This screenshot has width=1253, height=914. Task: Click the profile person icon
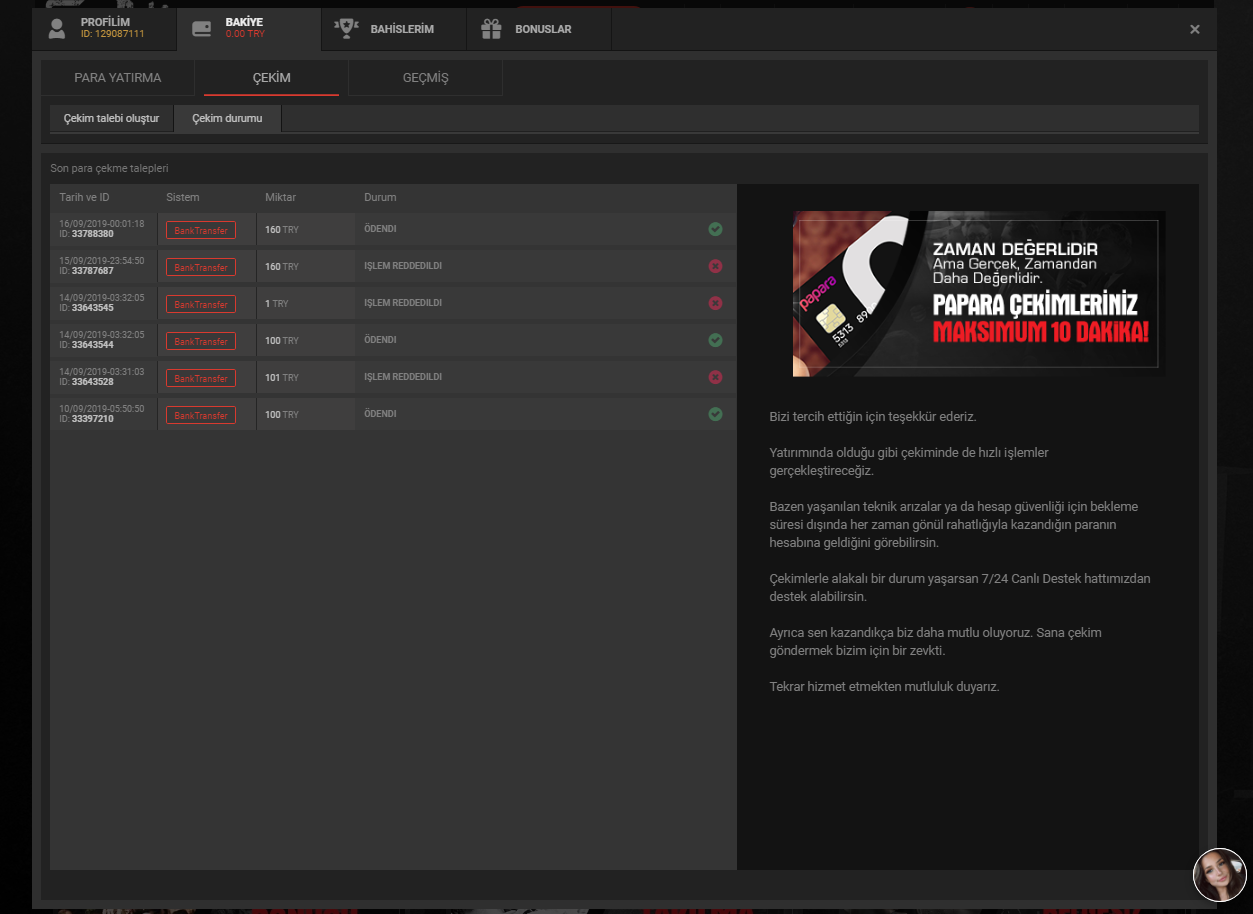[58, 28]
